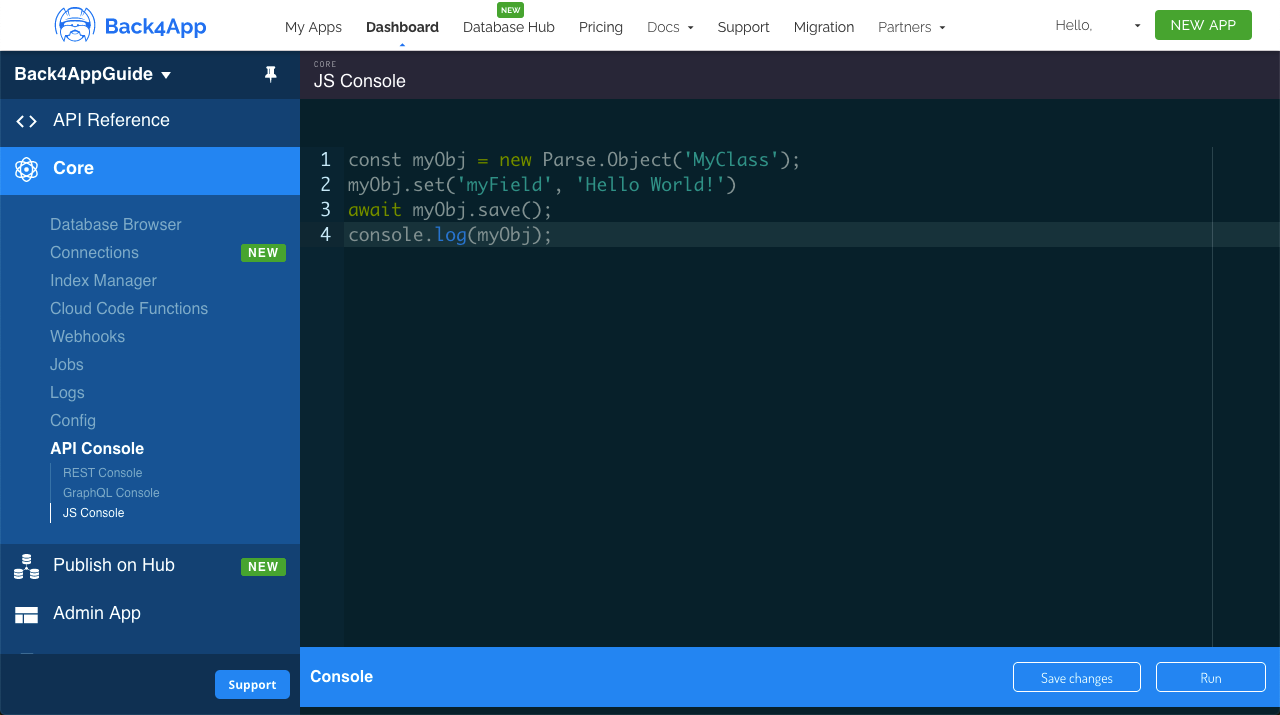Open the account menu next to Hello
This screenshot has height=715, width=1280.
tap(1137, 27)
